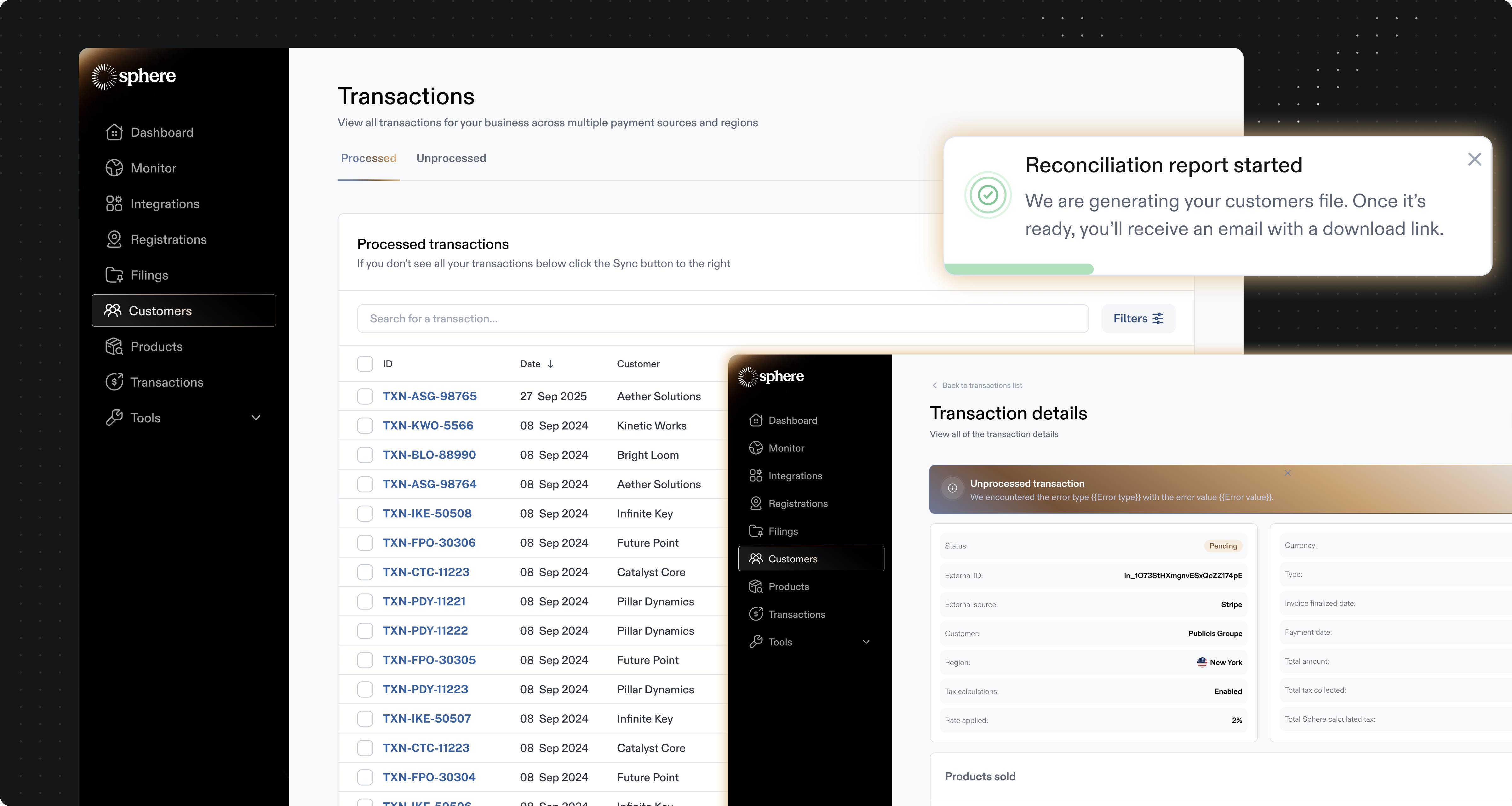Open the Filters button
The width and height of the screenshot is (1512, 806).
[x=1138, y=319]
